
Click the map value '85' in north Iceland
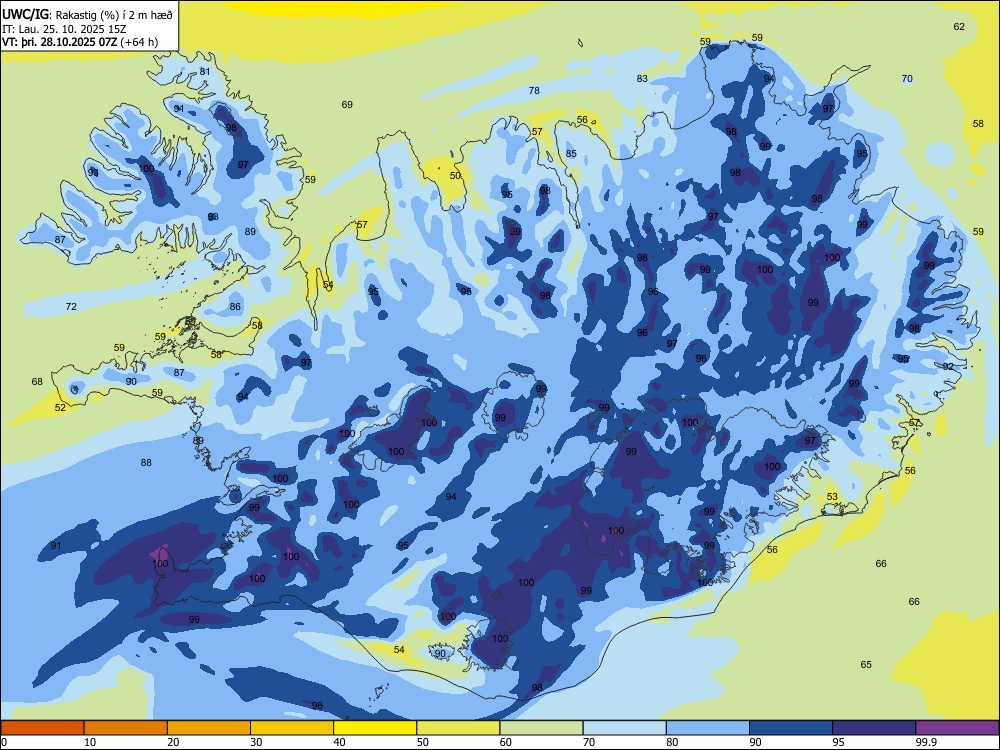[571, 153]
